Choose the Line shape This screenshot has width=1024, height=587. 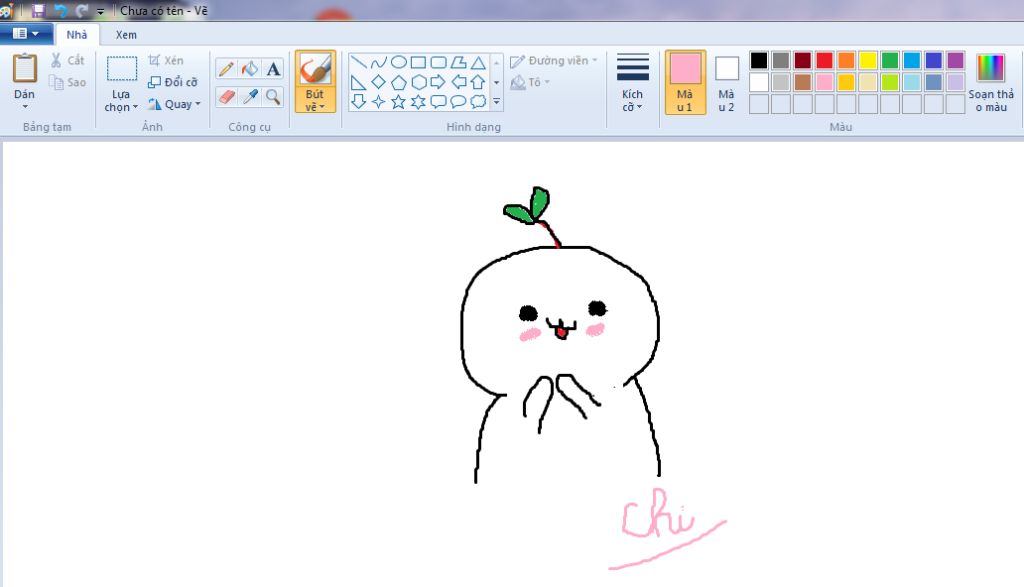click(359, 63)
